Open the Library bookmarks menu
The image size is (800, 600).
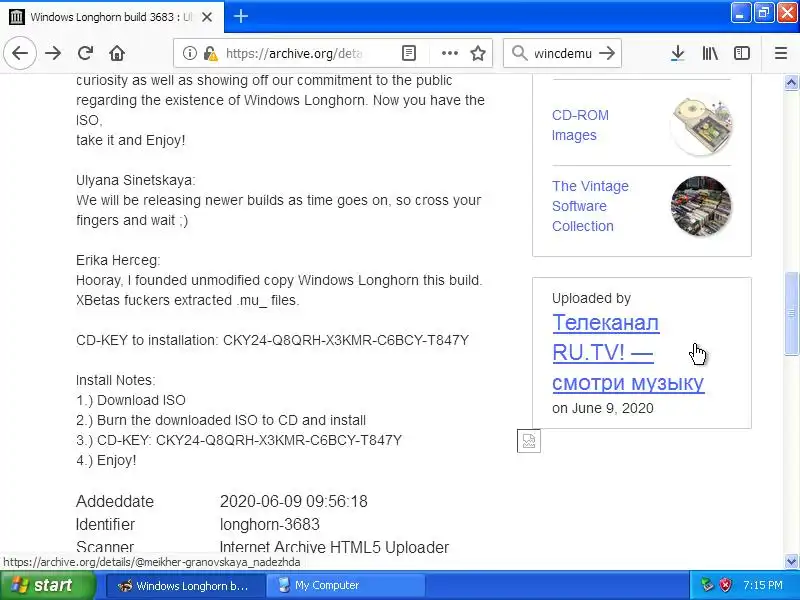710,53
